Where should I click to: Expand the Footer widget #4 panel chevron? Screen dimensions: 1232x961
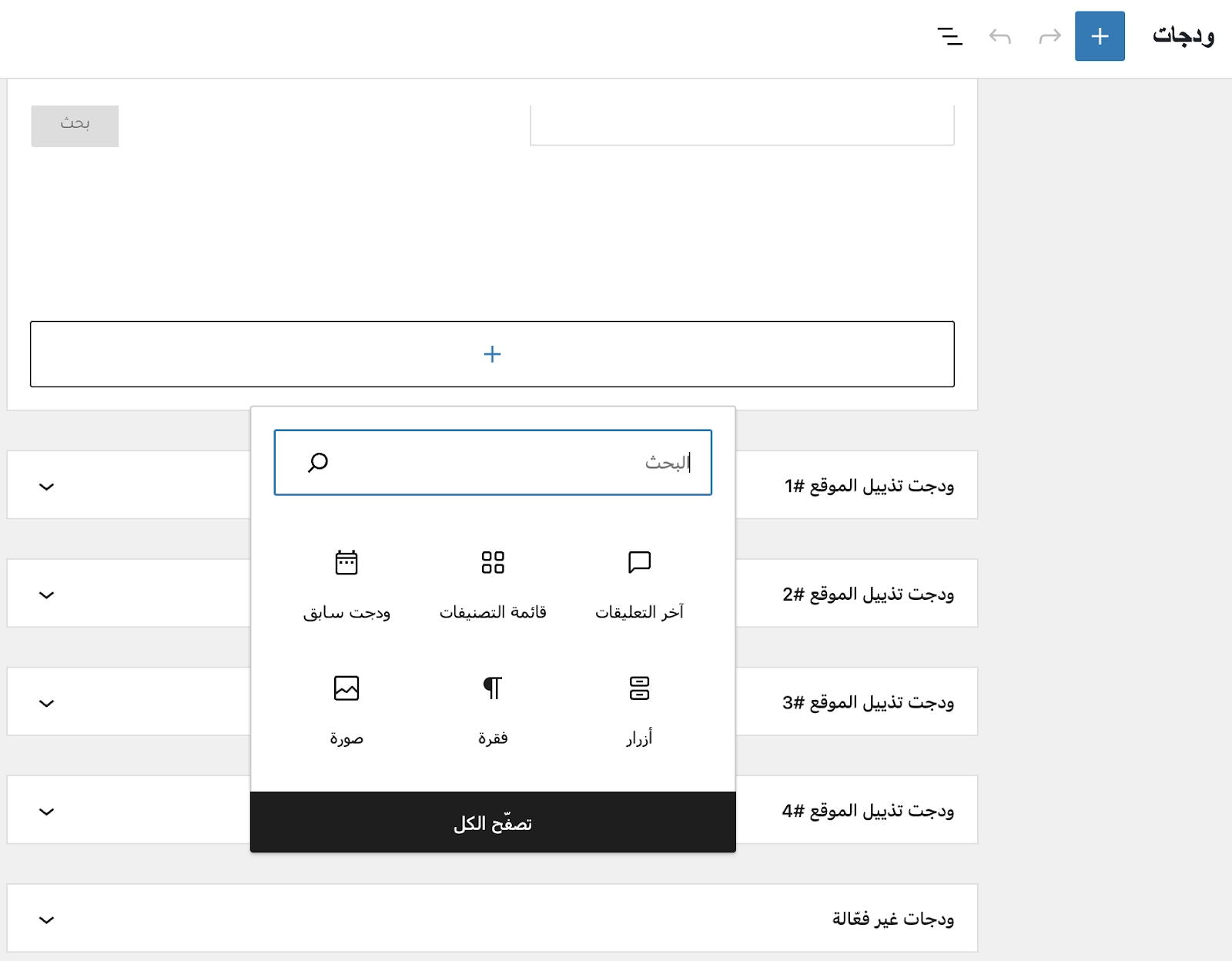click(47, 812)
